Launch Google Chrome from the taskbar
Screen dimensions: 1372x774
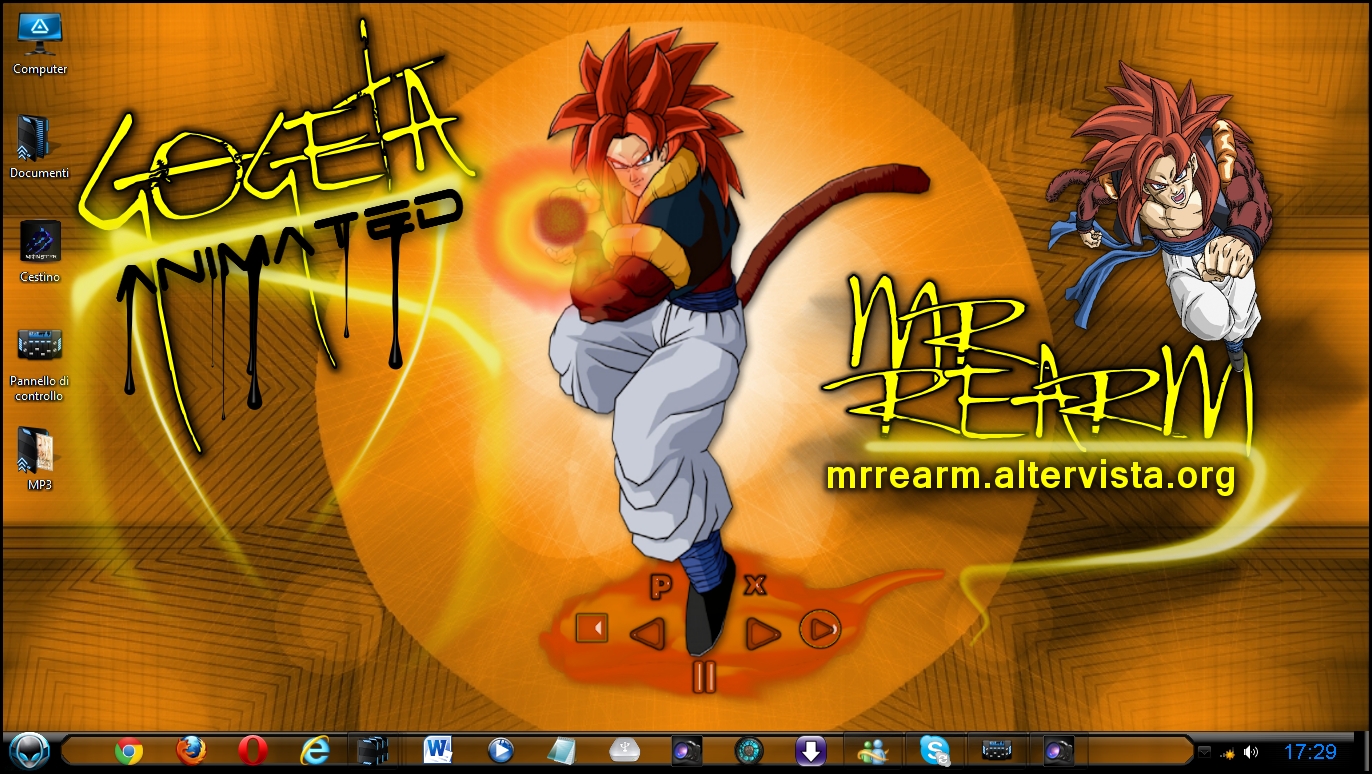[129, 751]
